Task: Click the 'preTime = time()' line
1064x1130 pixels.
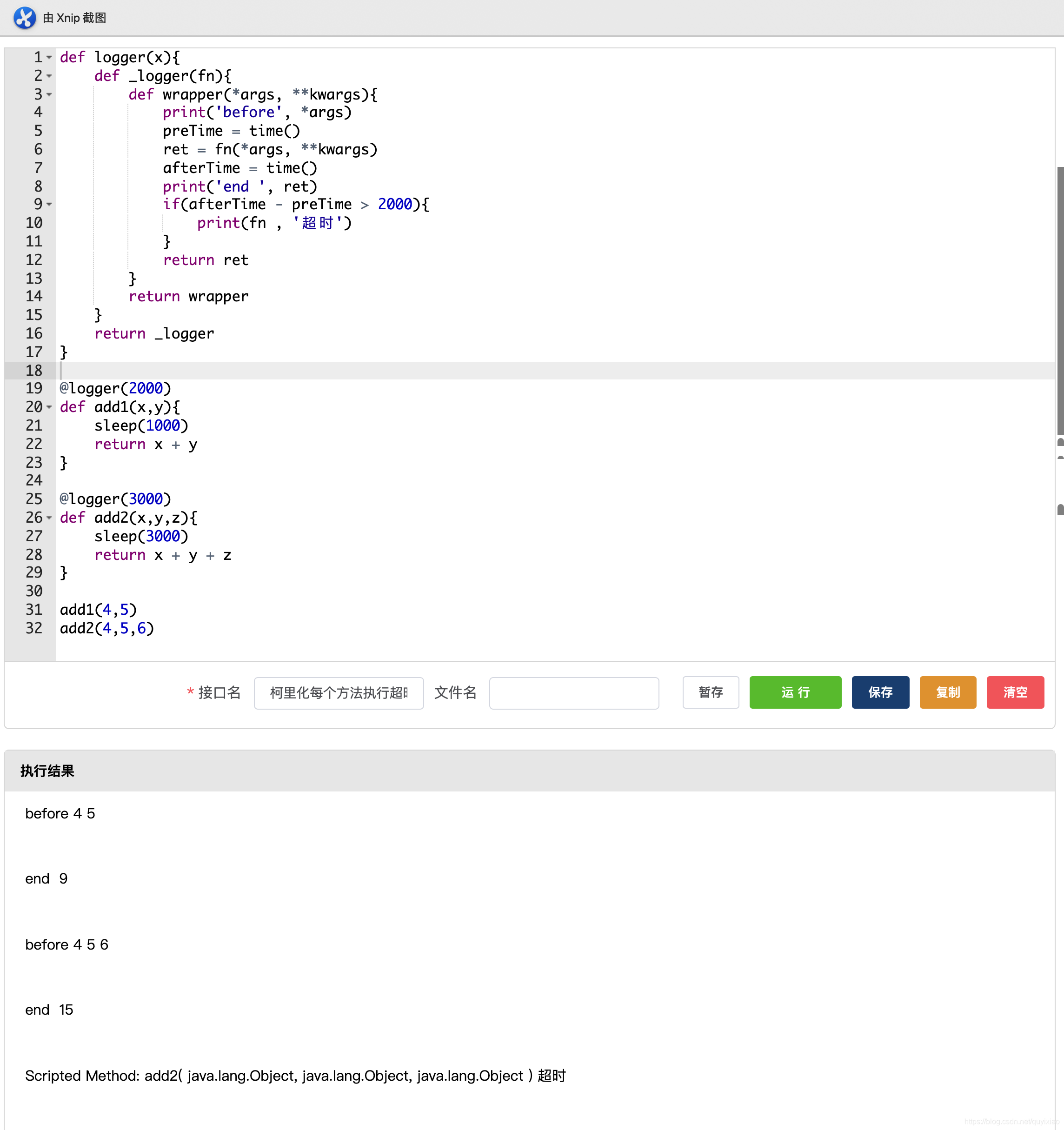Action: [x=231, y=131]
